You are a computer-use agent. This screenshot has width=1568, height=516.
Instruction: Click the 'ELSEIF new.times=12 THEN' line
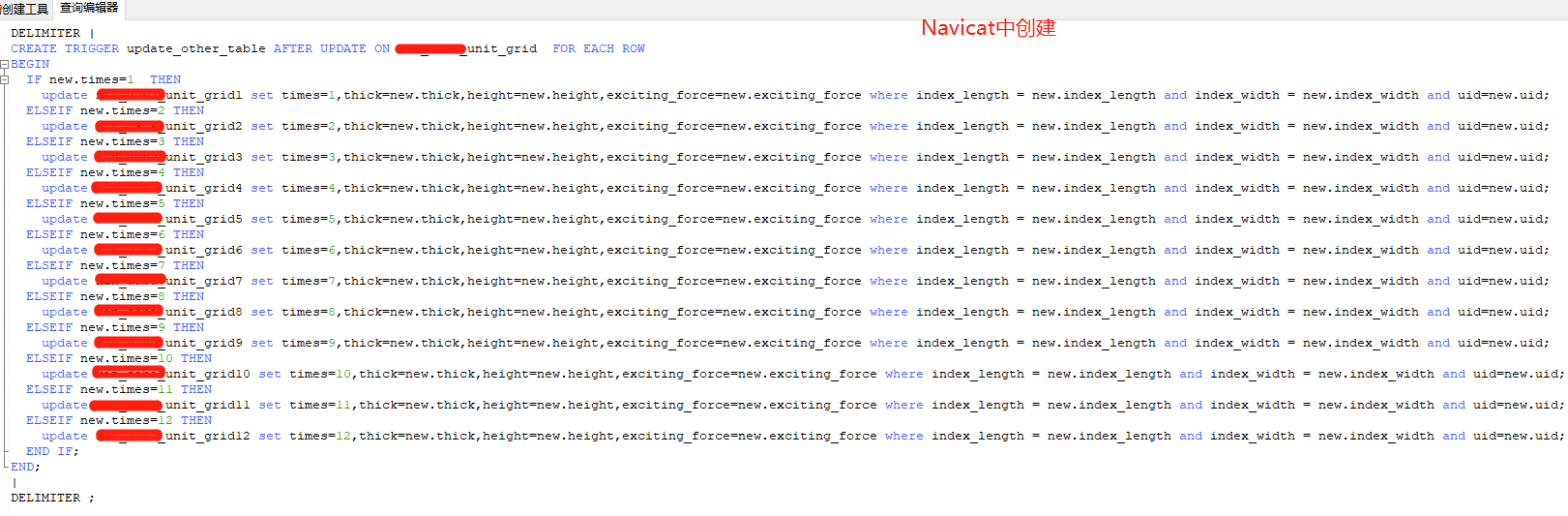[x=119, y=420]
